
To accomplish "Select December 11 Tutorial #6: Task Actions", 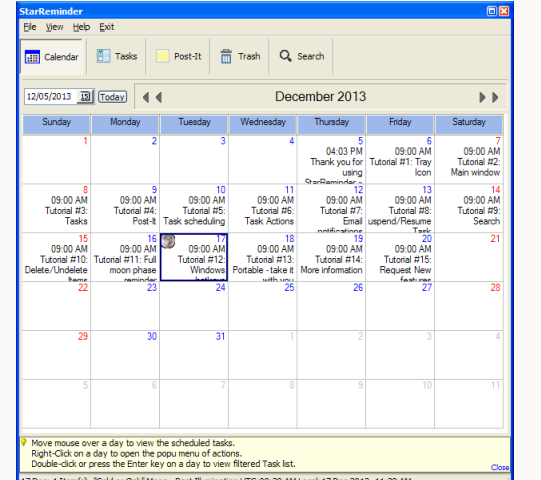I will pos(262,208).
